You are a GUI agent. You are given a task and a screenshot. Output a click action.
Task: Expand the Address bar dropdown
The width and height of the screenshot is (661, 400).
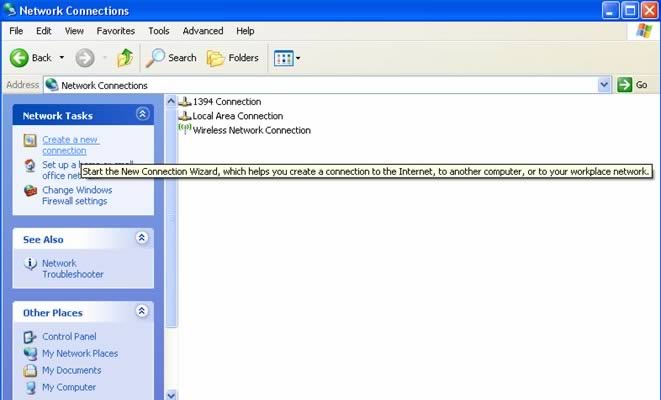click(x=604, y=85)
